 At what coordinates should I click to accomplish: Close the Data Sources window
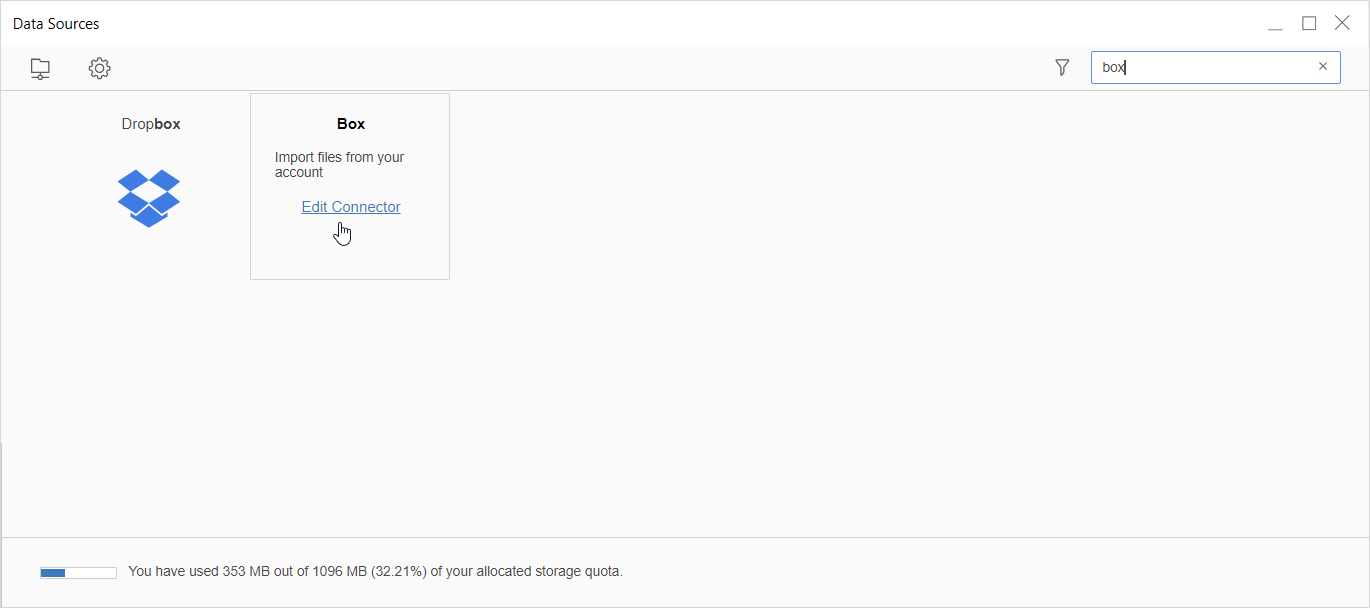pyautogui.click(x=1342, y=24)
